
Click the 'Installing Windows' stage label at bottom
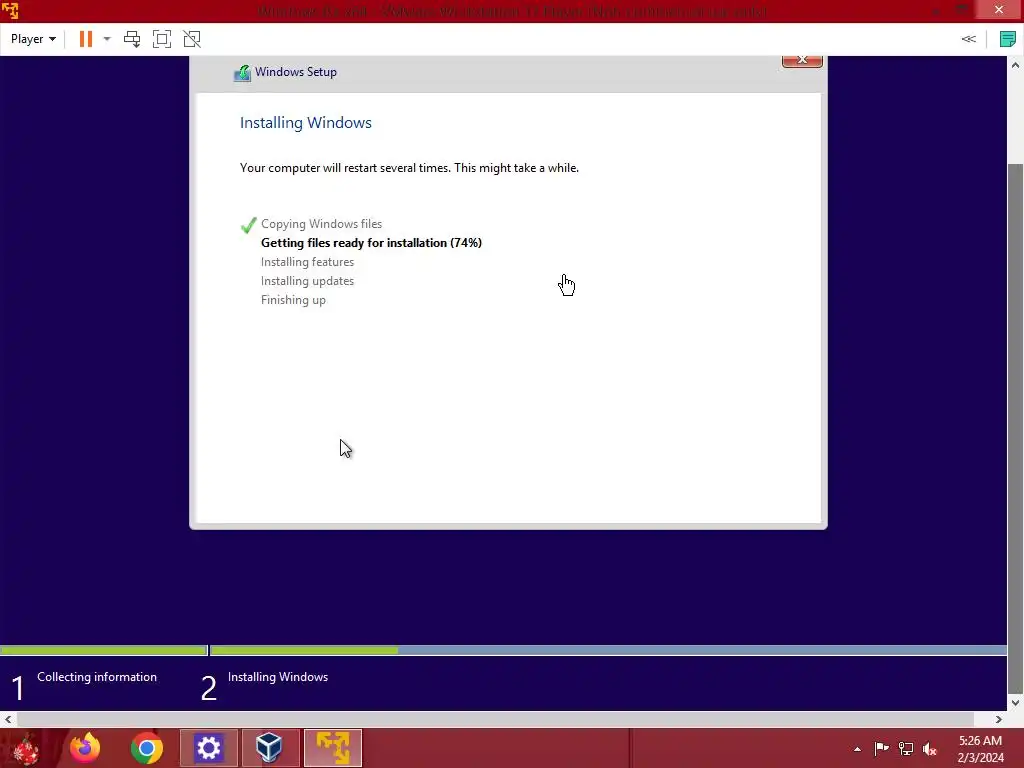pos(278,677)
